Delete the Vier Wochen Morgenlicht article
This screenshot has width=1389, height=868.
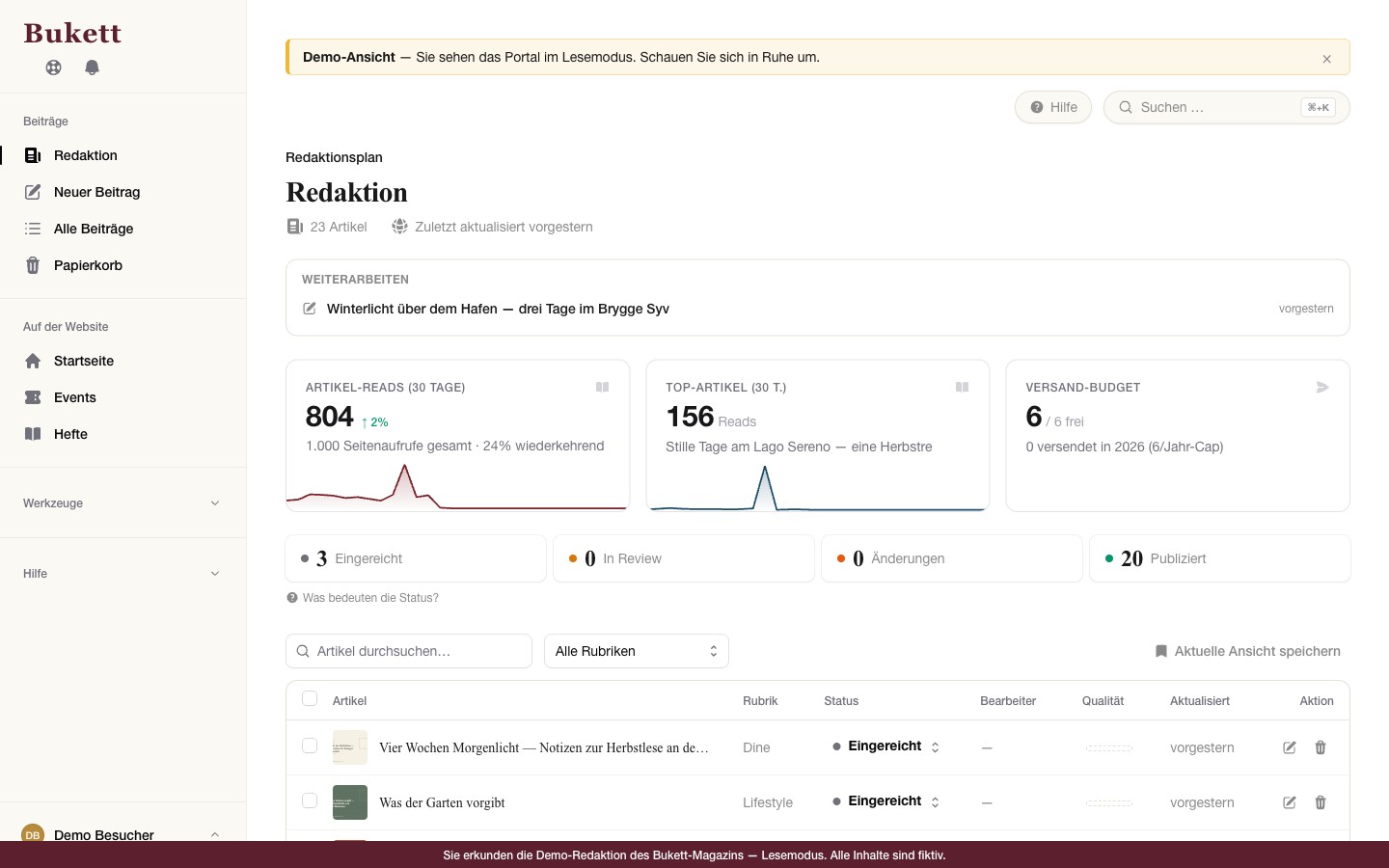1321,747
